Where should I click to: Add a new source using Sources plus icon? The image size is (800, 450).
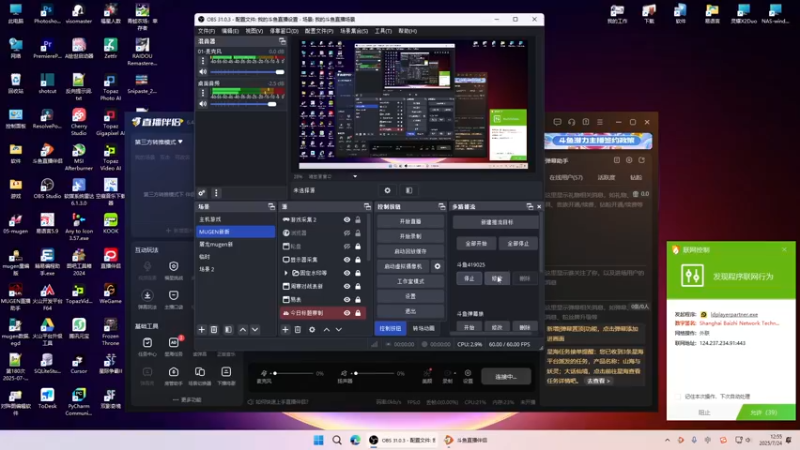(x=285, y=330)
